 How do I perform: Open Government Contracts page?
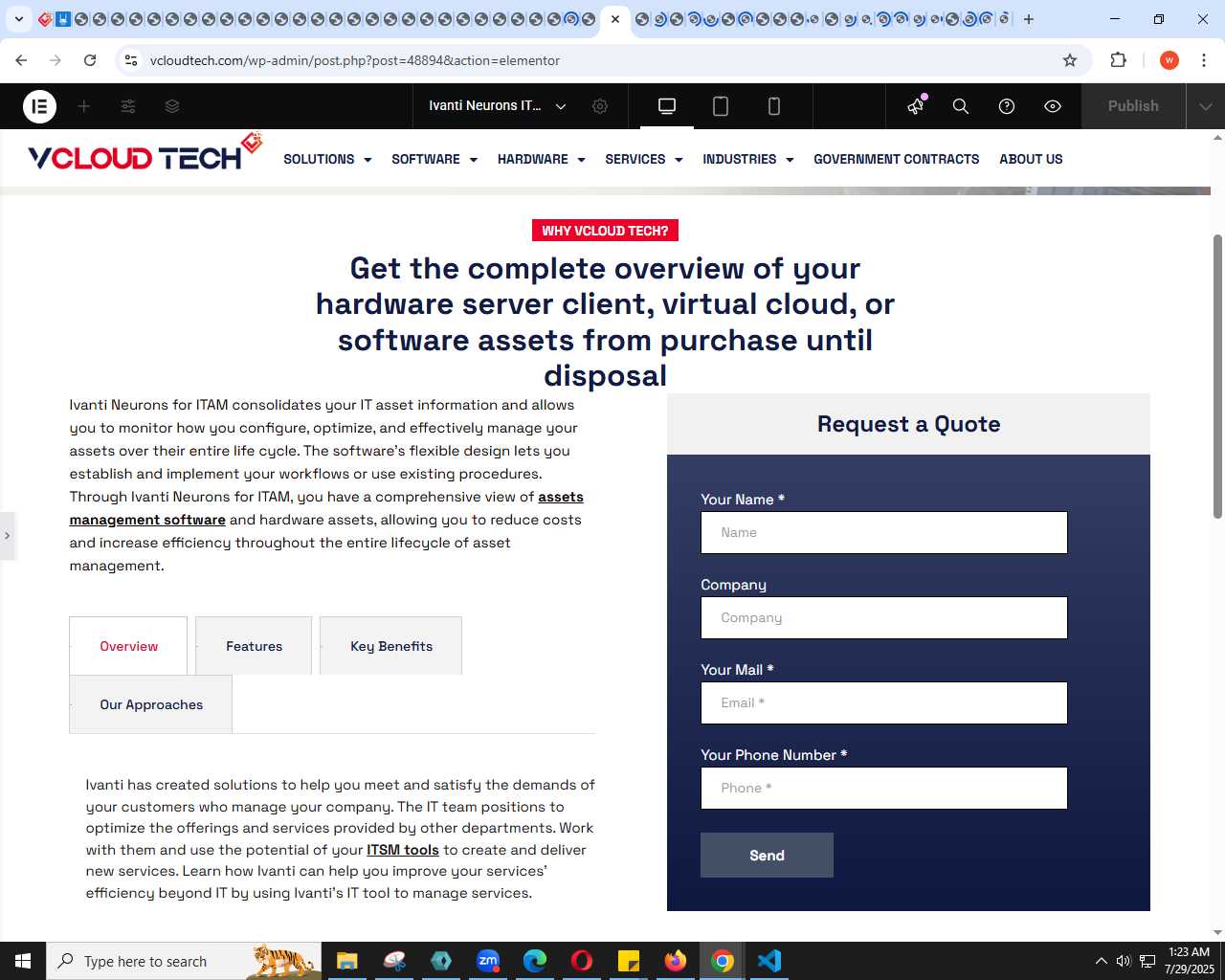point(897,159)
